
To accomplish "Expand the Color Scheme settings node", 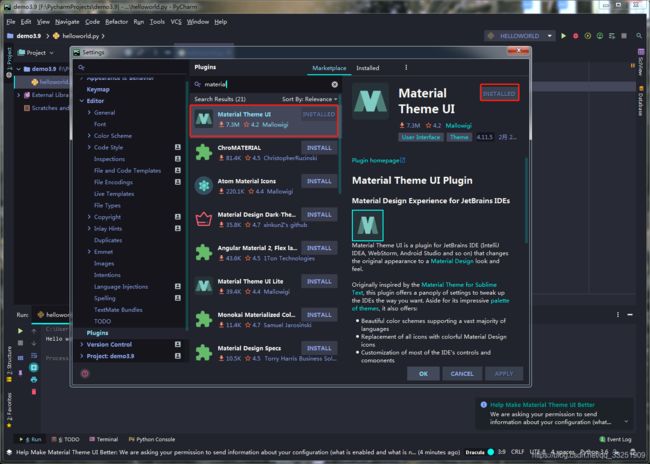I will tap(89, 136).
